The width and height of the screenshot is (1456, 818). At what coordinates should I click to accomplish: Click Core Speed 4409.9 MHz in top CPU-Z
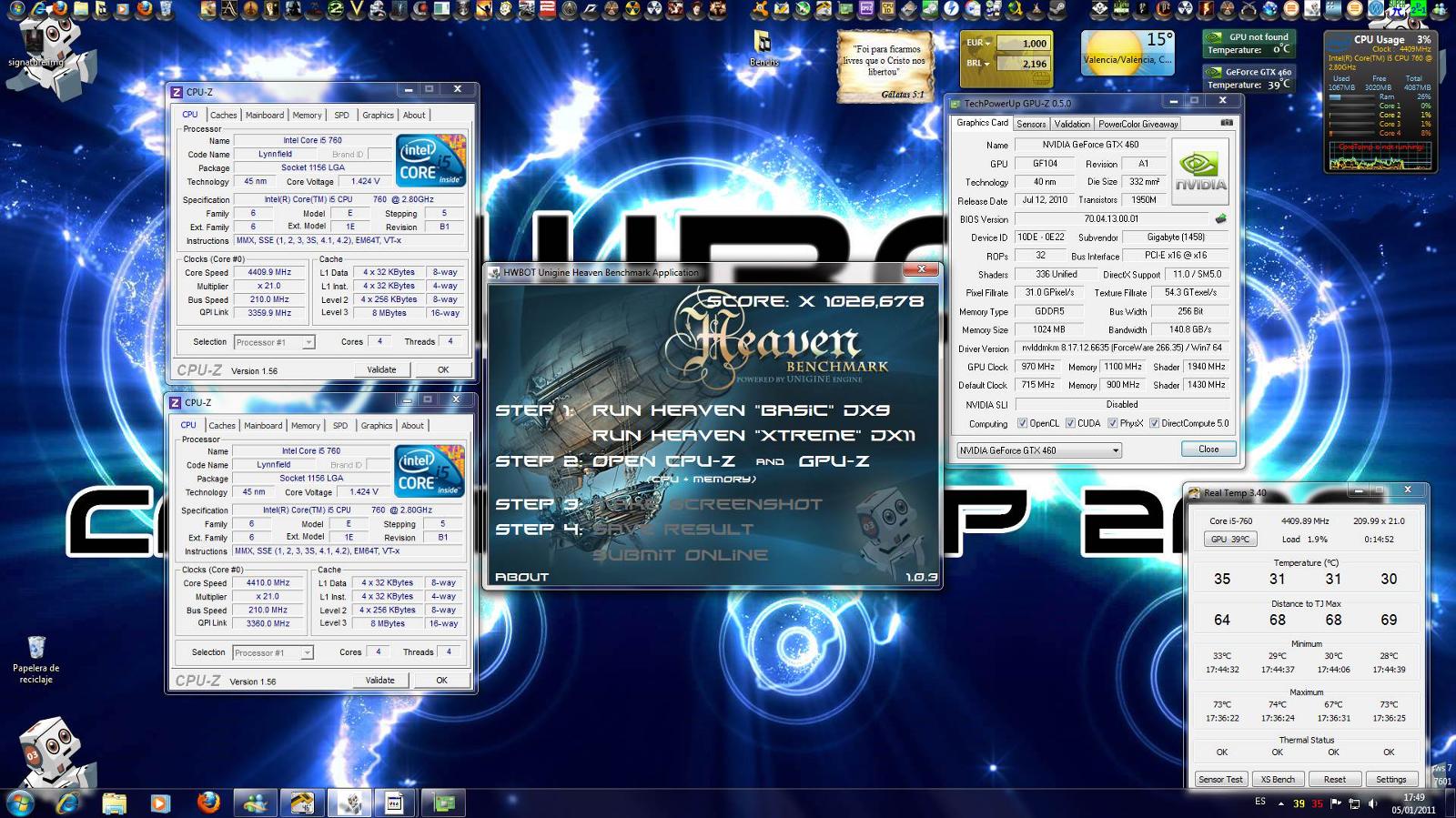click(x=269, y=272)
